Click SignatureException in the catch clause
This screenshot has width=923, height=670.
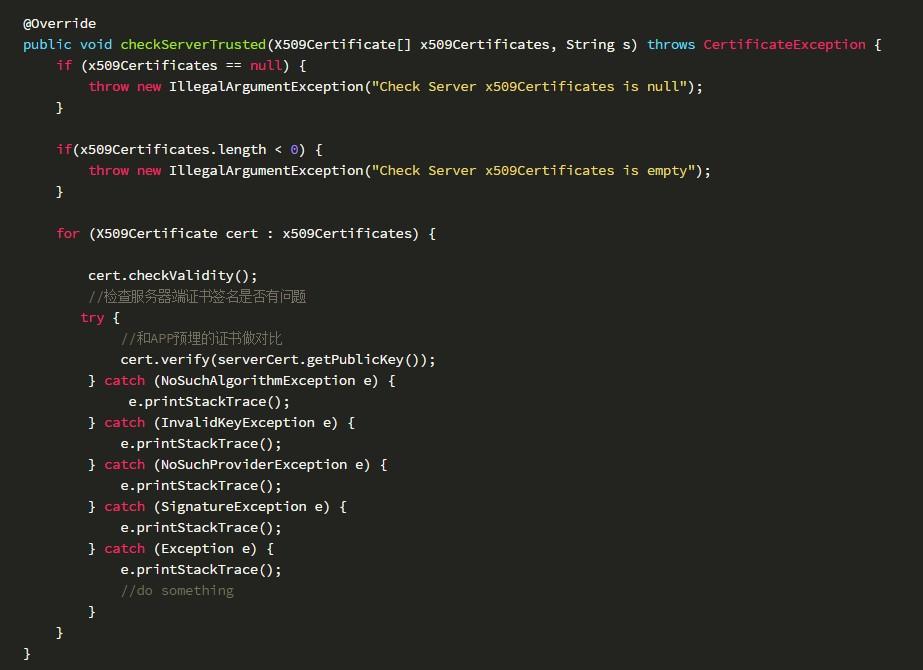pos(234,507)
